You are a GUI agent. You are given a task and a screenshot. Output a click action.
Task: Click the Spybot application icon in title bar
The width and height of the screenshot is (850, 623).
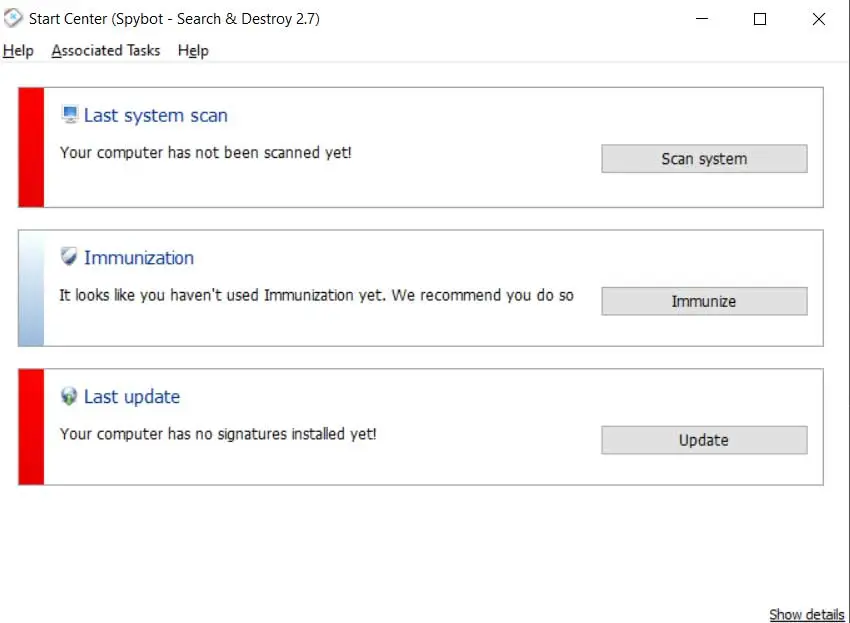click(x=13, y=19)
